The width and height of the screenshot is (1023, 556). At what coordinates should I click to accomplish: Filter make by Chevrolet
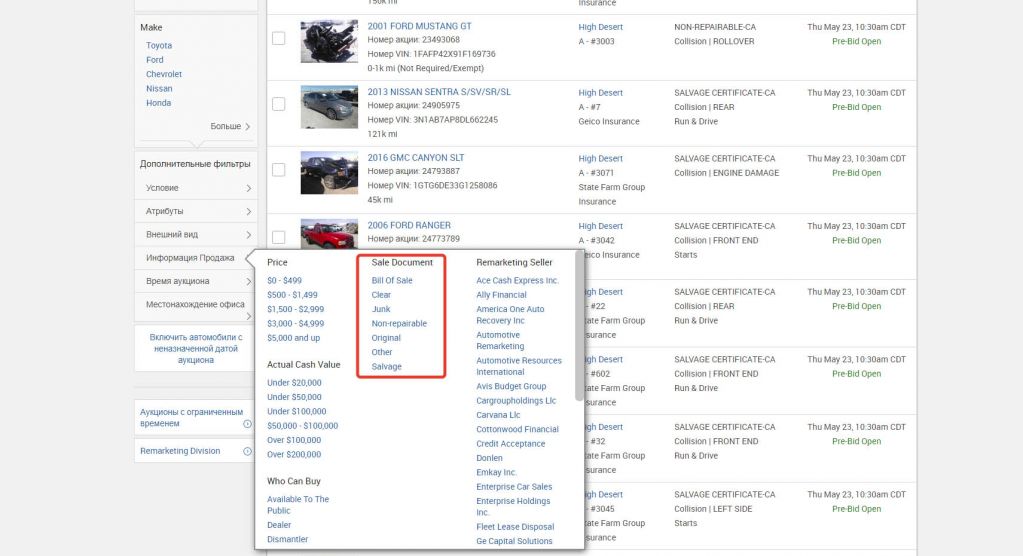tap(164, 74)
